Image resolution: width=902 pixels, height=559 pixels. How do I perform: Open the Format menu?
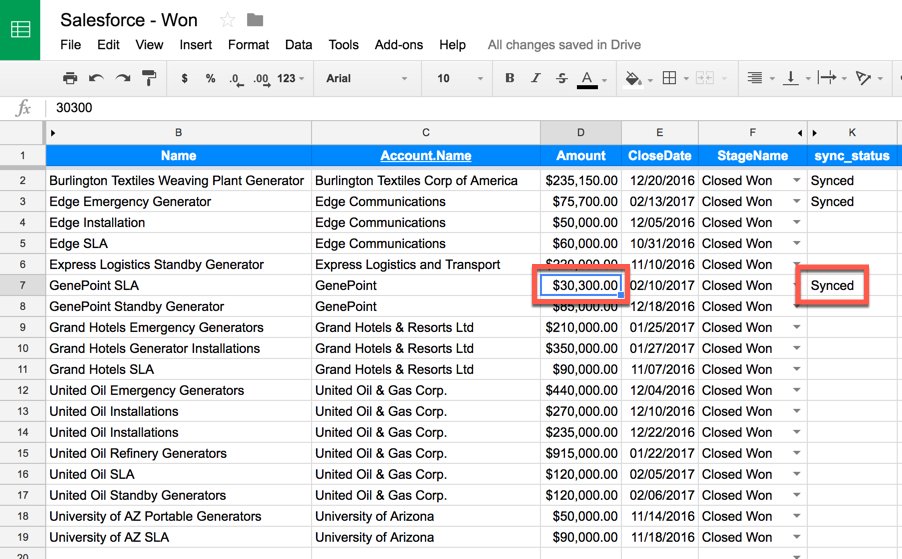coord(249,45)
